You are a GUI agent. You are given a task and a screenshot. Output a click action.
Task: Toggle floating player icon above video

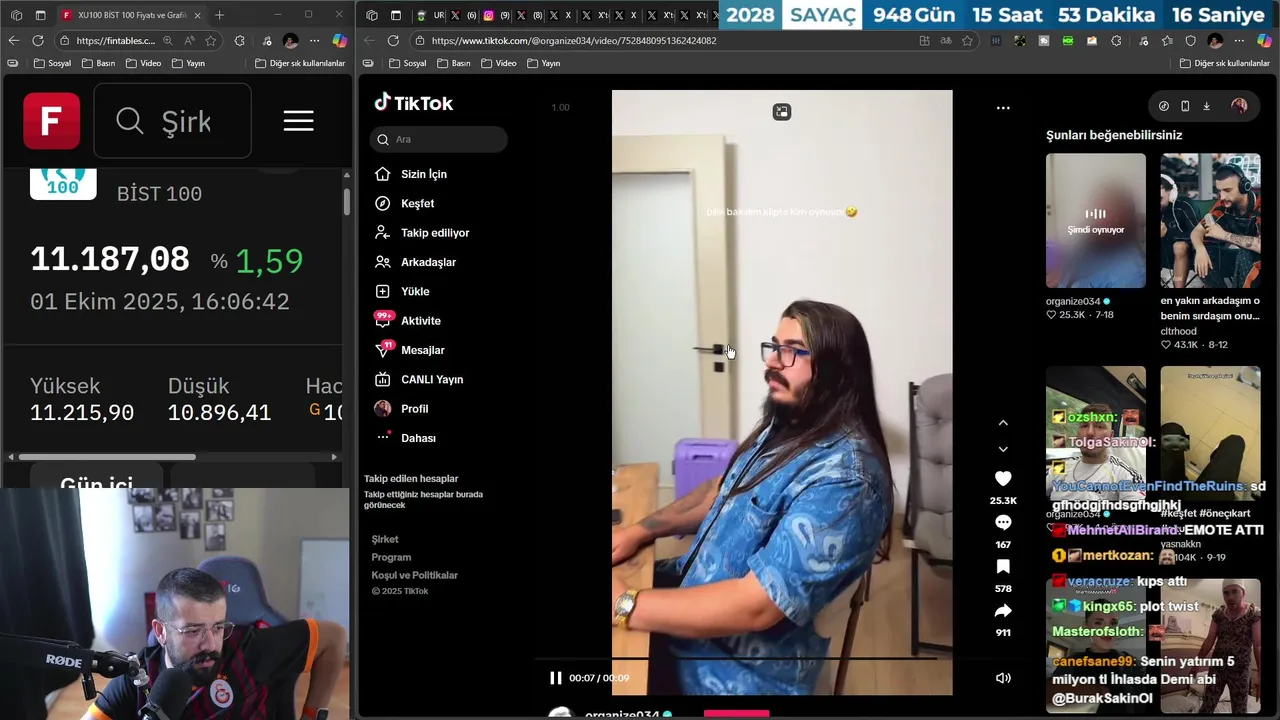[x=782, y=112]
